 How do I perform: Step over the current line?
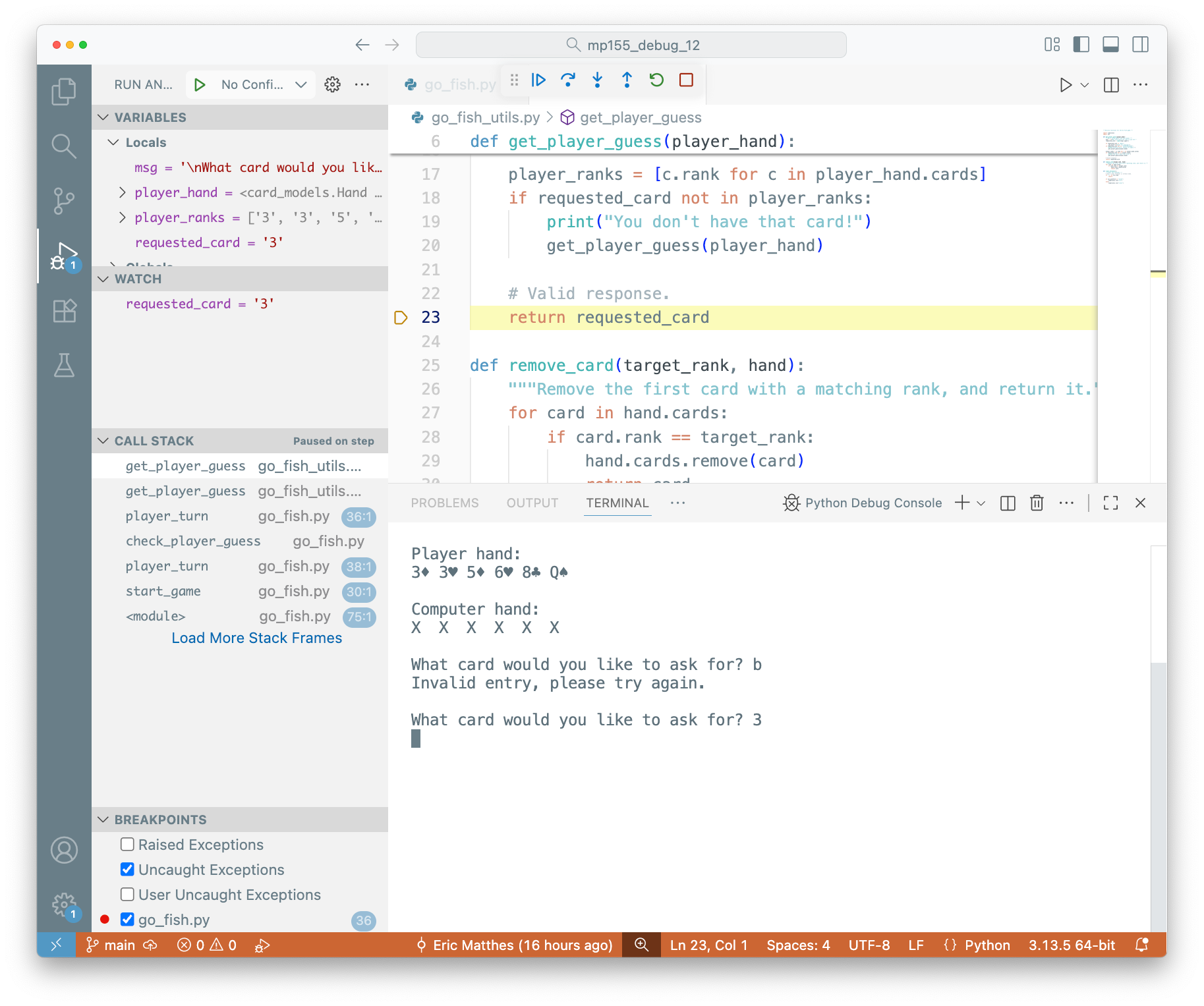click(567, 80)
